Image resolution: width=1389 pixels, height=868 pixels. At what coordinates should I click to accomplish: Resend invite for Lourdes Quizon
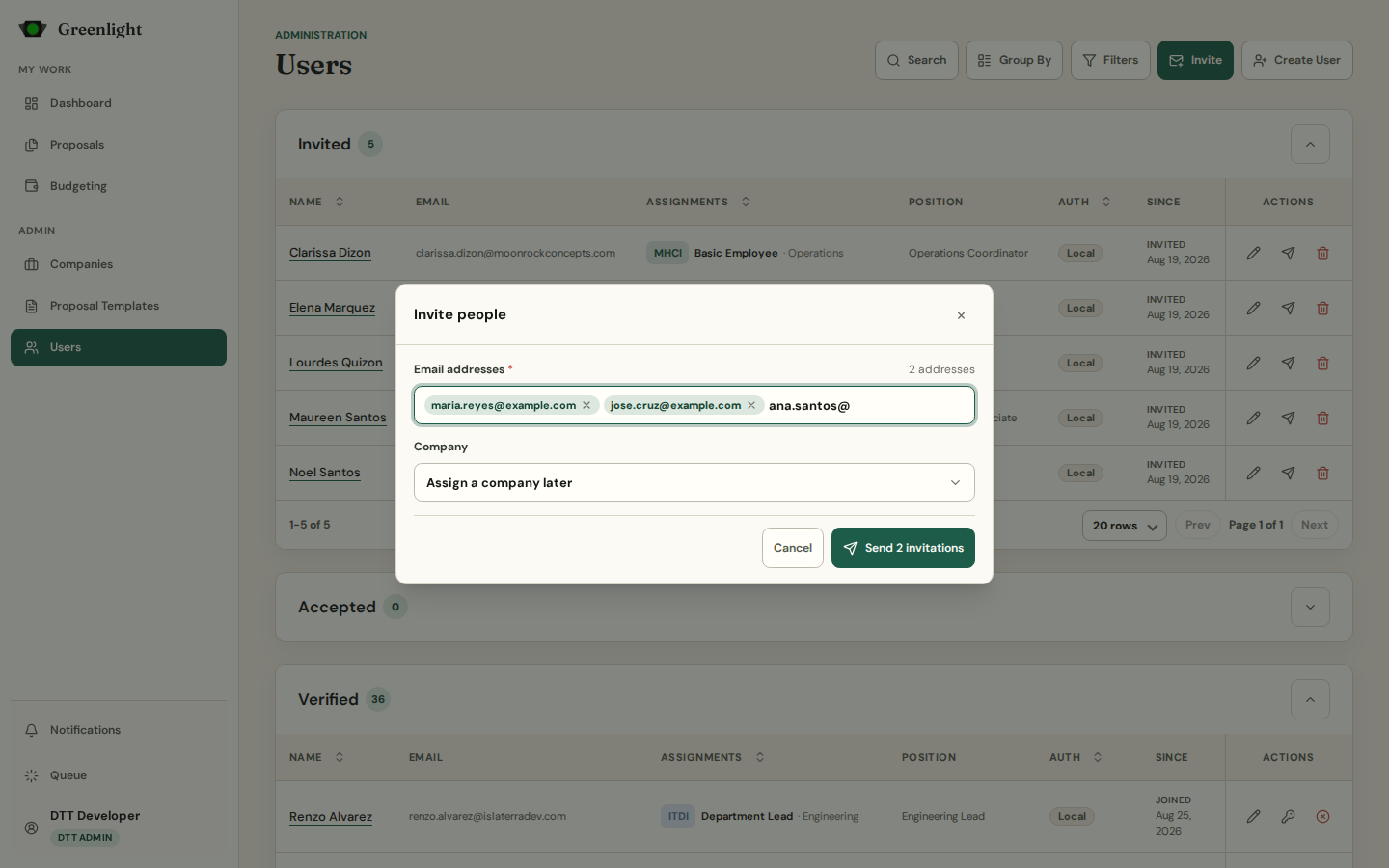[x=1288, y=363]
